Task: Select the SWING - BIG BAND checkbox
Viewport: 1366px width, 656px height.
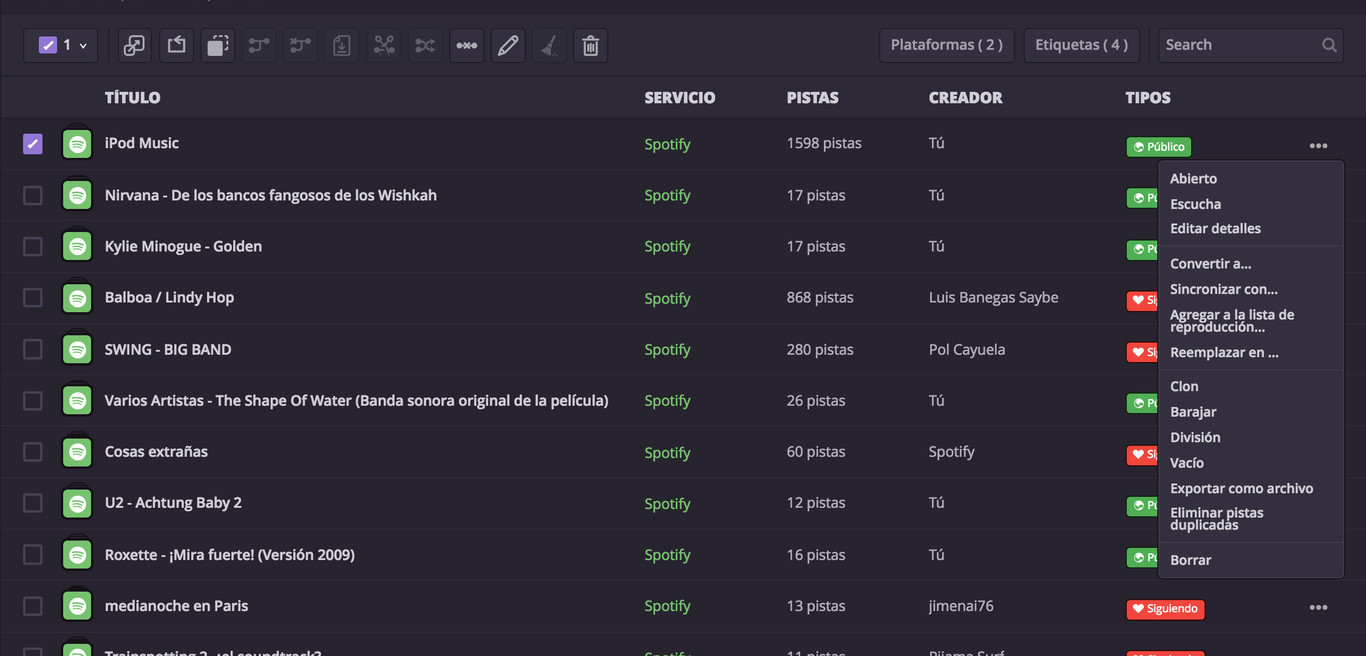Action: click(32, 349)
